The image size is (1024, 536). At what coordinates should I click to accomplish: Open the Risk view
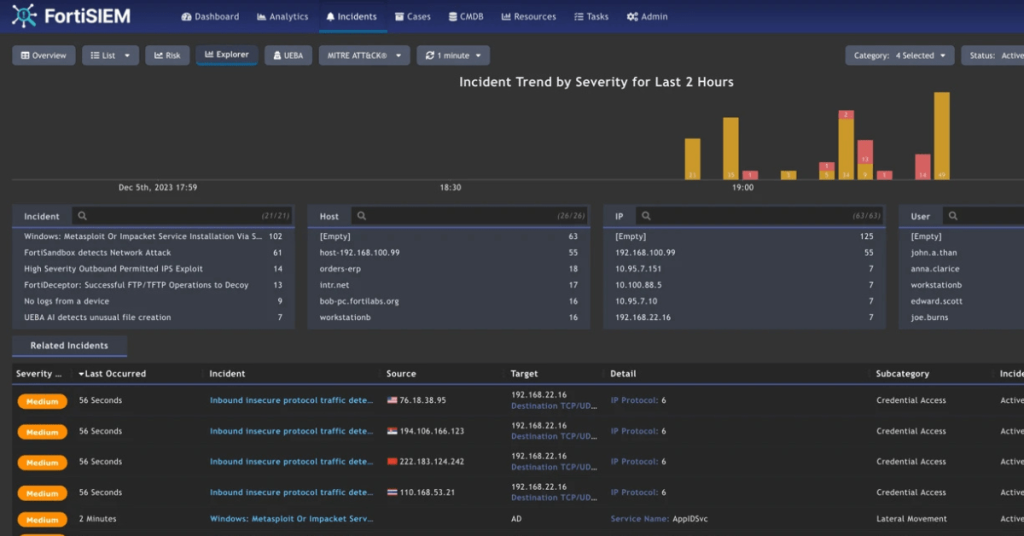click(167, 55)
